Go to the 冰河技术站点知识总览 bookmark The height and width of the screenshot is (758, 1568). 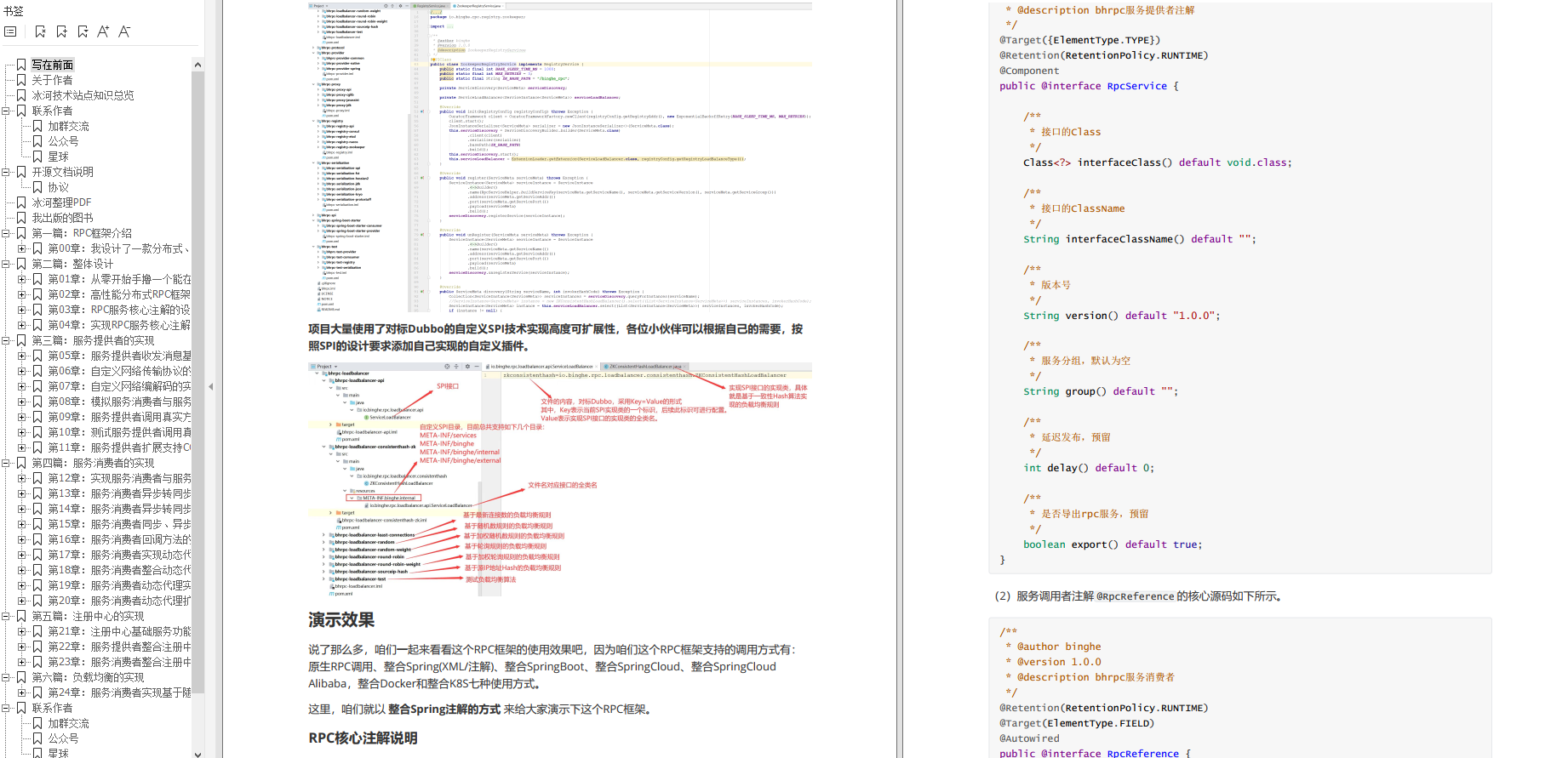click(83, 95)
